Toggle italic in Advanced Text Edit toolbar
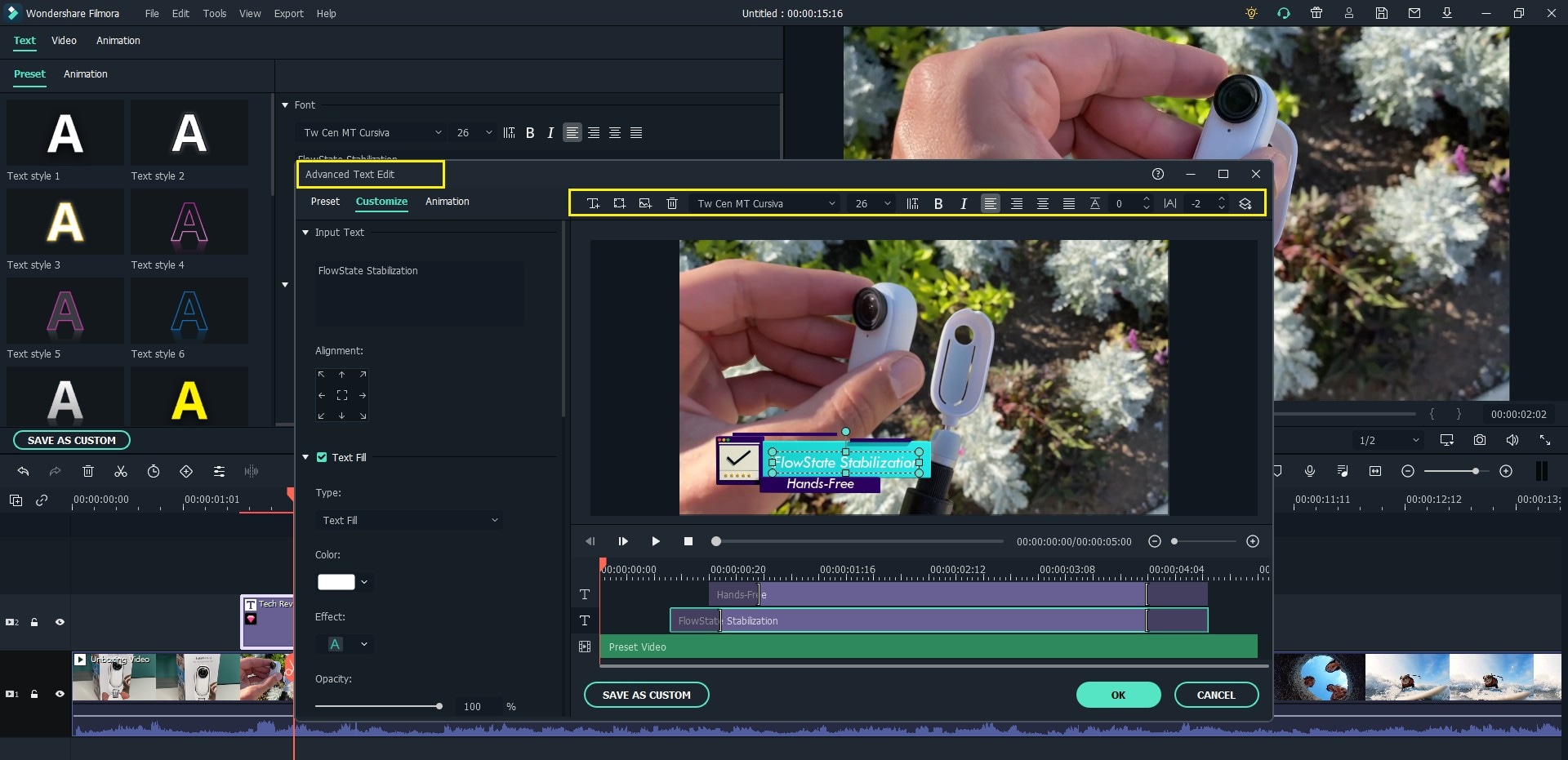The image size is (1568, 760). [x=964, y=203]
